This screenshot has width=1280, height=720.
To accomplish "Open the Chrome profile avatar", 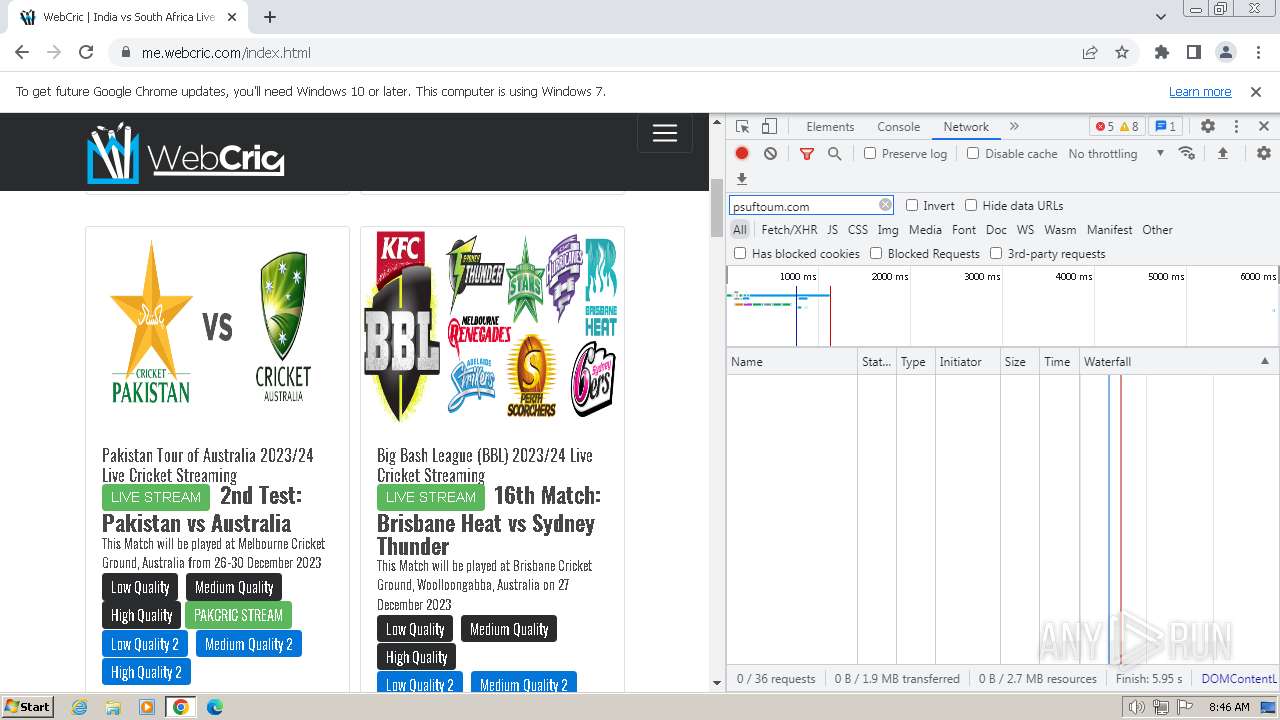I will [1225, 52].
